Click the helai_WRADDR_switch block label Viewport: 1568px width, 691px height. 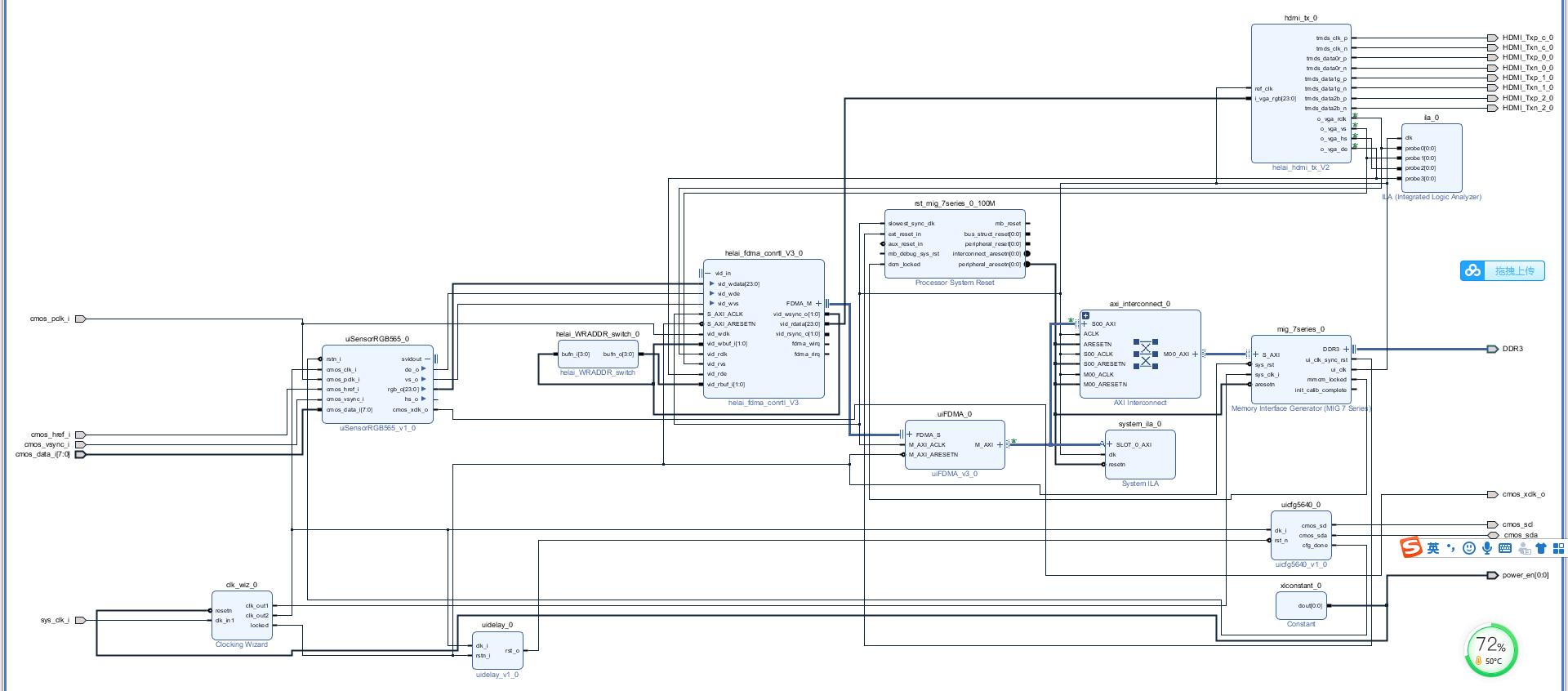[x=598, y=372]
